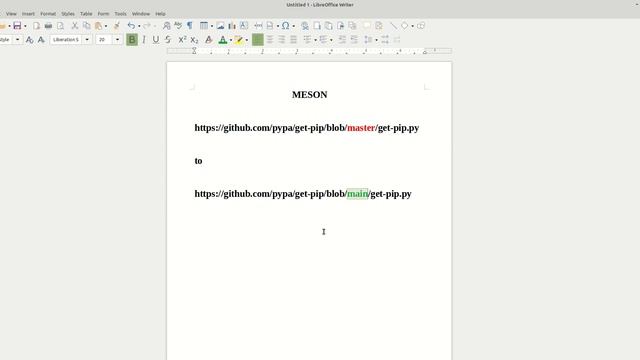Insert a cross-reference
The height and width of the screenshot is (360, 640).
coord(352,26)
